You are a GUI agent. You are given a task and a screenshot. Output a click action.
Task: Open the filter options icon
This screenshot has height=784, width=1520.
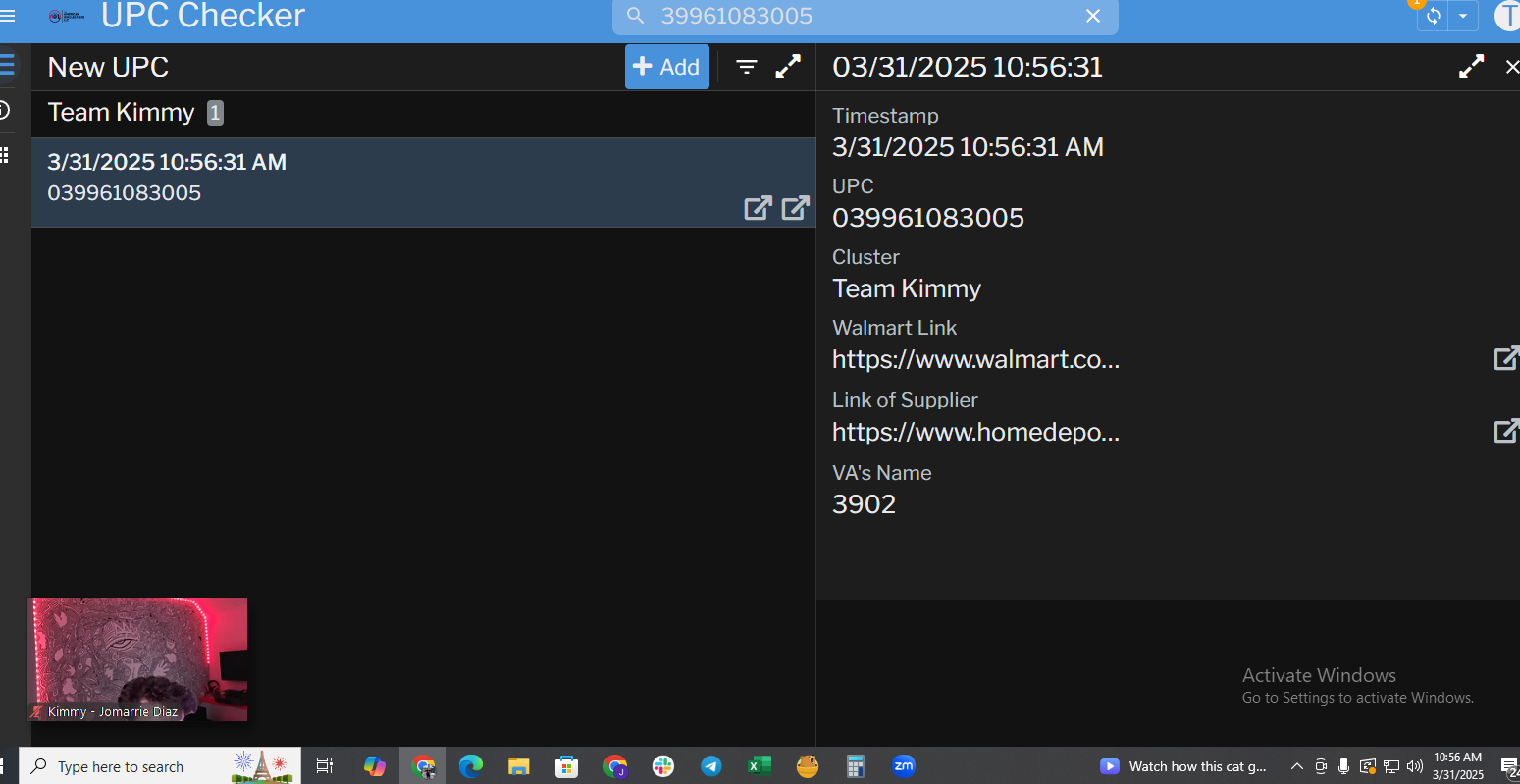click(747, 67)
